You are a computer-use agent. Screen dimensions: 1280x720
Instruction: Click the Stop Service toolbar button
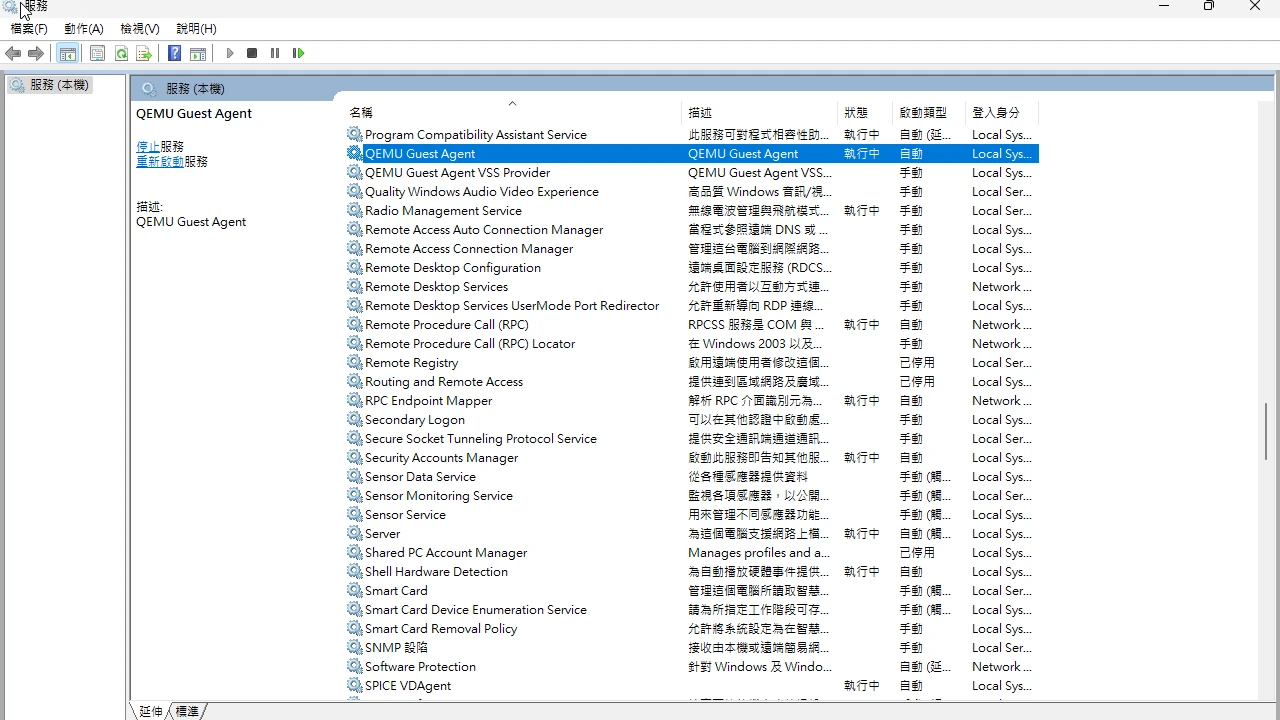pos(252,53)
